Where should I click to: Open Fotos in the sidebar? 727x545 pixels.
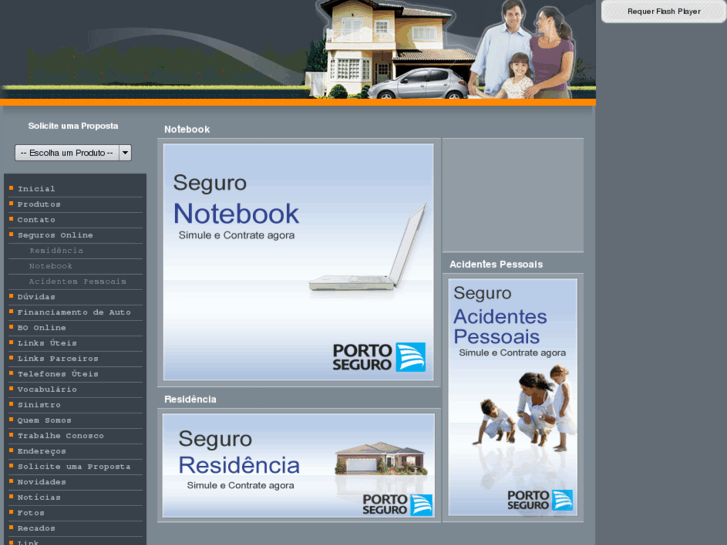[x=31, y=513]
